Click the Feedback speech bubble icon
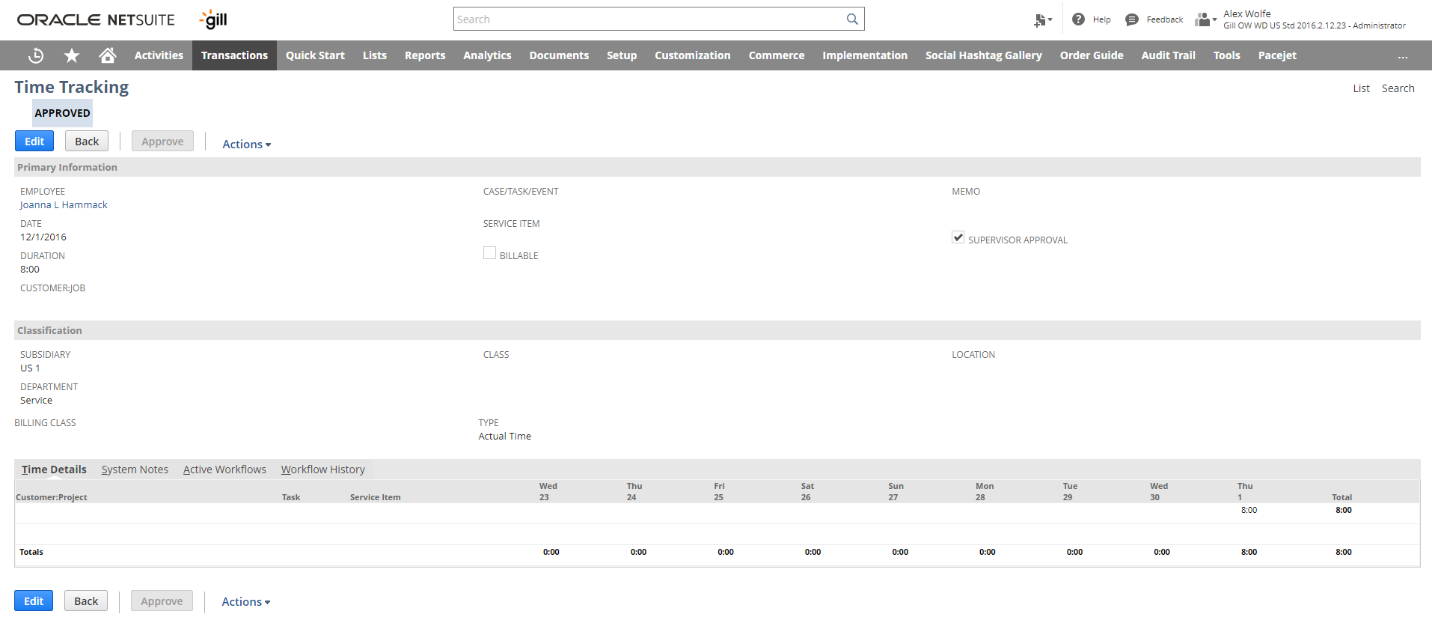 tap(1132, 20)
